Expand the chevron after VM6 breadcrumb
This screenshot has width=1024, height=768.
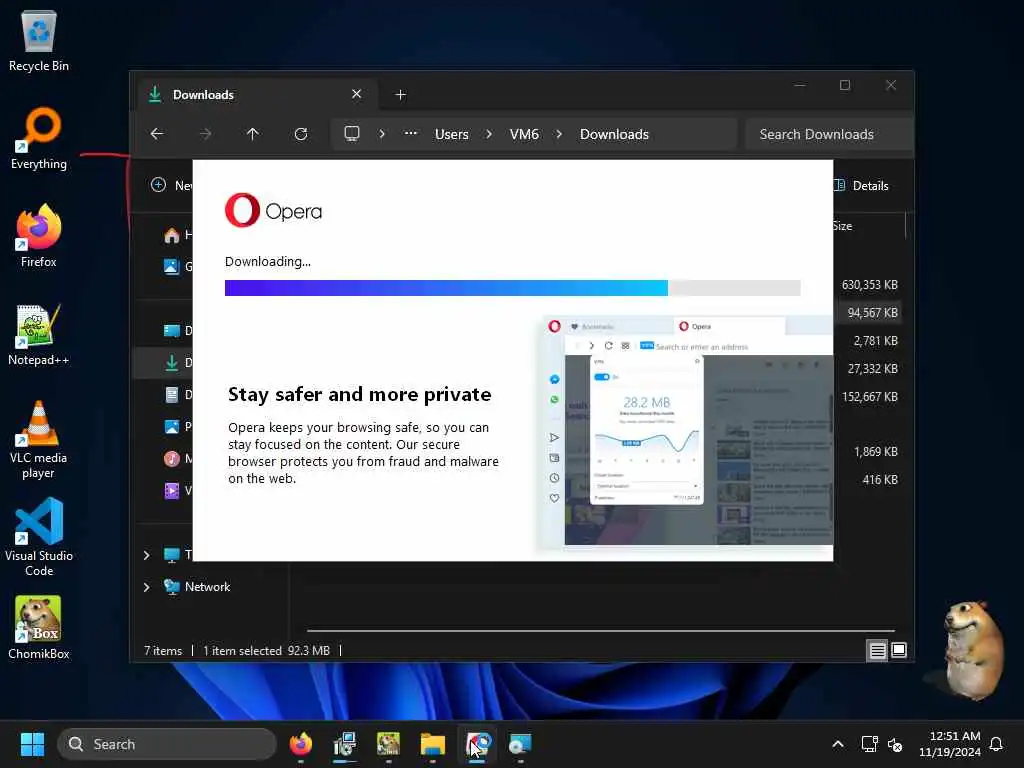559,134
